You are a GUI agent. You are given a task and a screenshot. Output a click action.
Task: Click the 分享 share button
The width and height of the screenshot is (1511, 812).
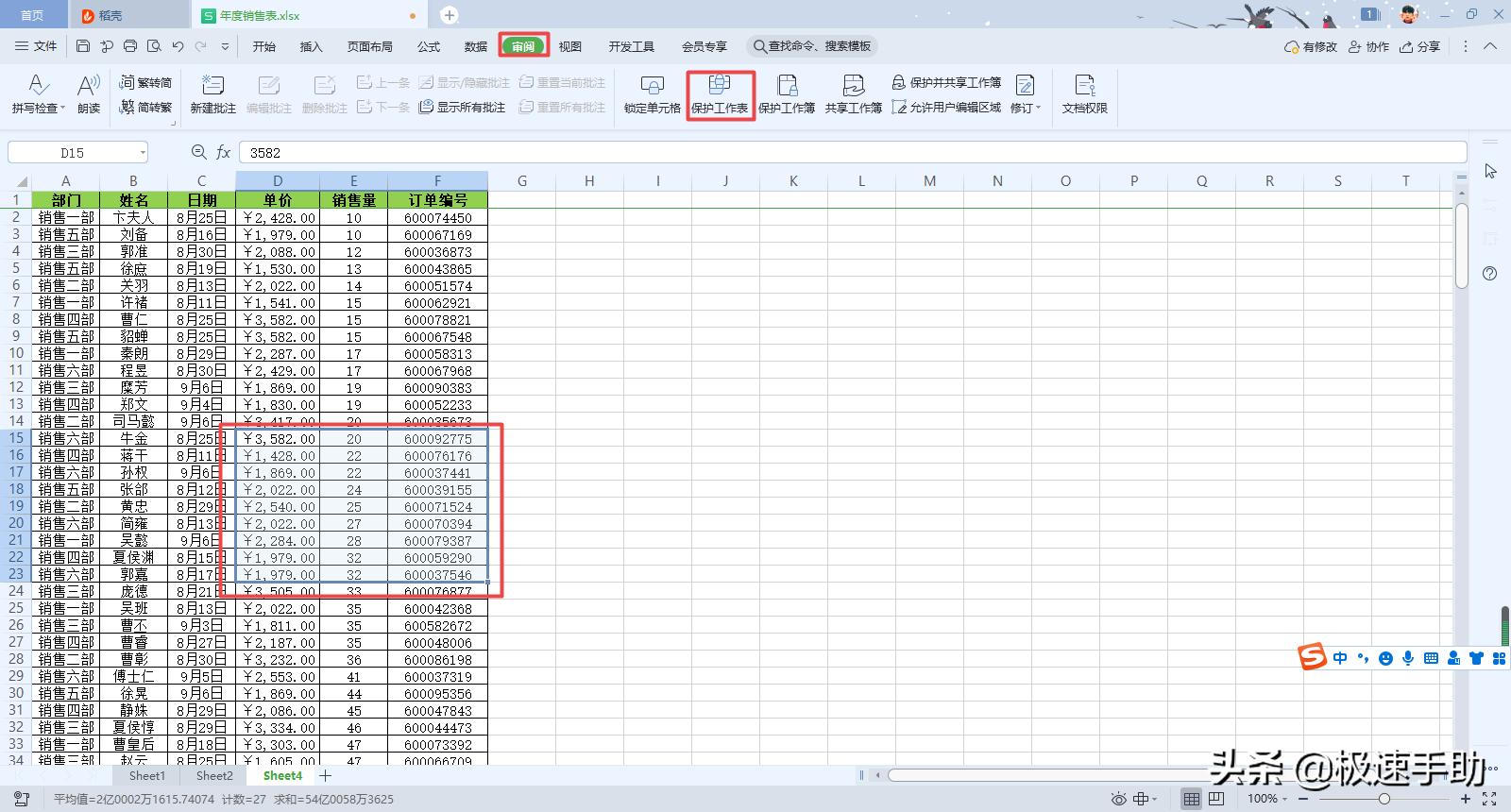point(1420,46)
